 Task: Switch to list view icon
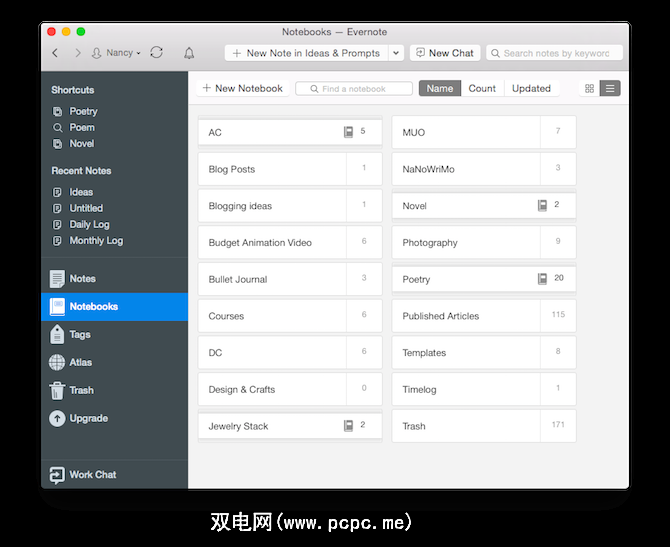610,88
